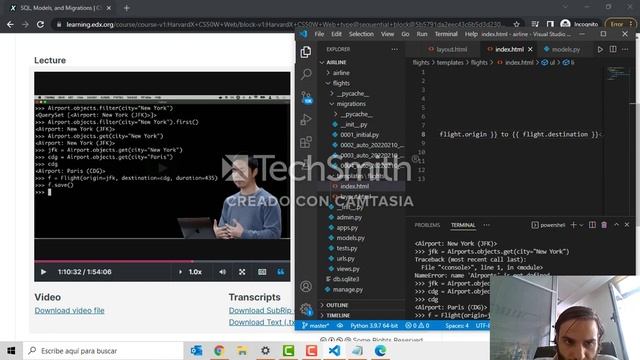Image resolution: width=640 pixels, height=360 pixels.
Task: Reload the Chrome page
Action: [40, 24]
